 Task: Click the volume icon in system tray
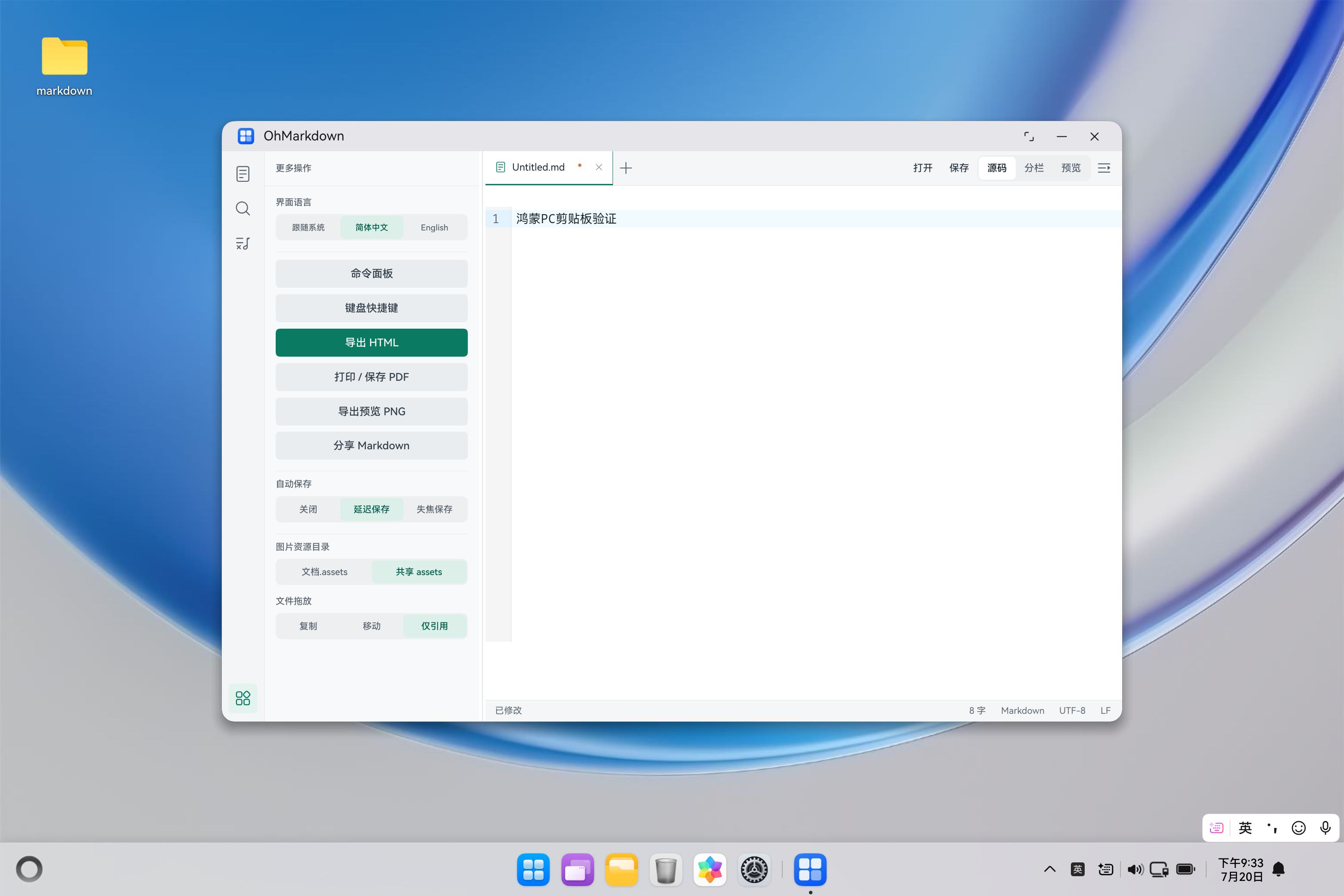tap(1135, 869)
